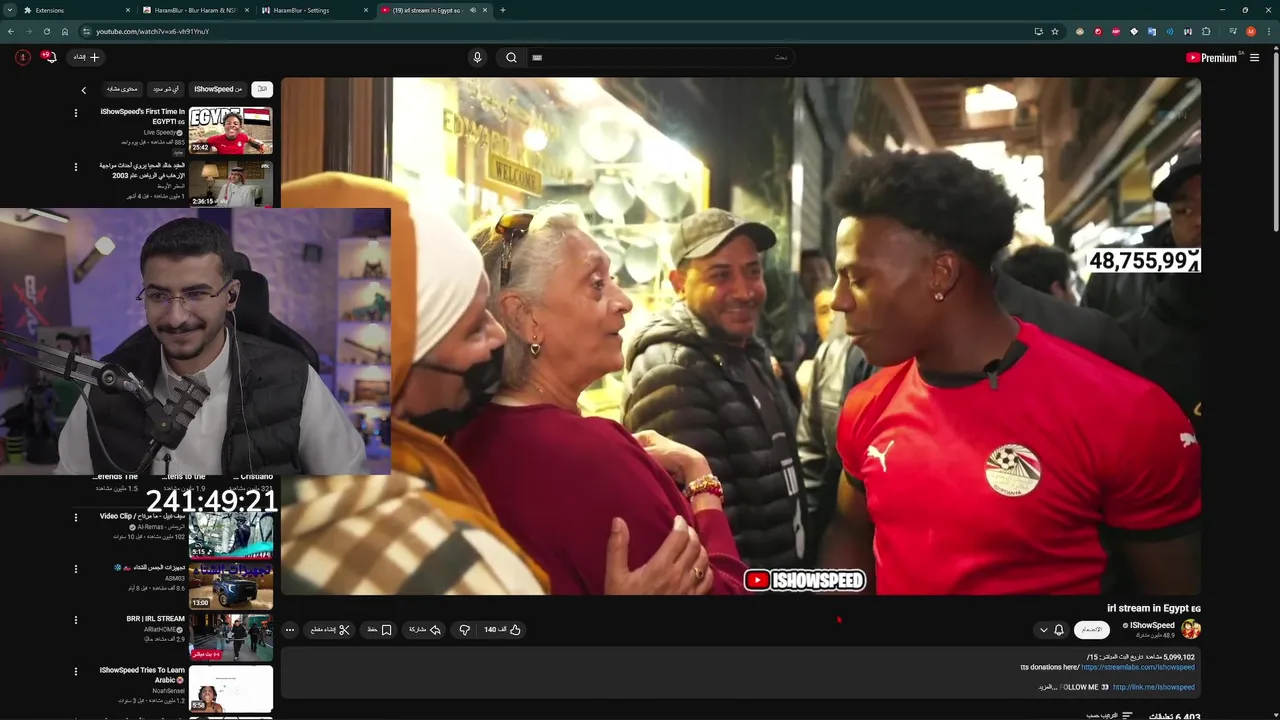Open 'IShowSpeed Tries To Learn Arabic' title

point(142,675)
